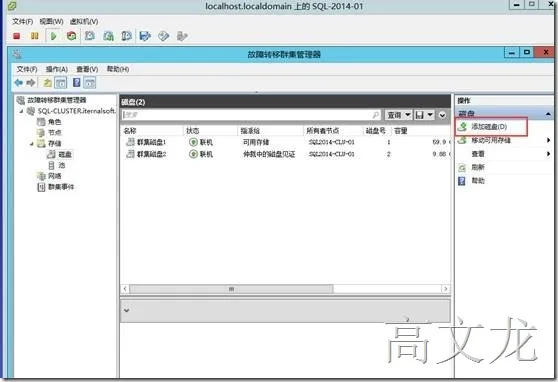Click into the disk search filter field
Viewport: 558px width, 382px height.
247,115
